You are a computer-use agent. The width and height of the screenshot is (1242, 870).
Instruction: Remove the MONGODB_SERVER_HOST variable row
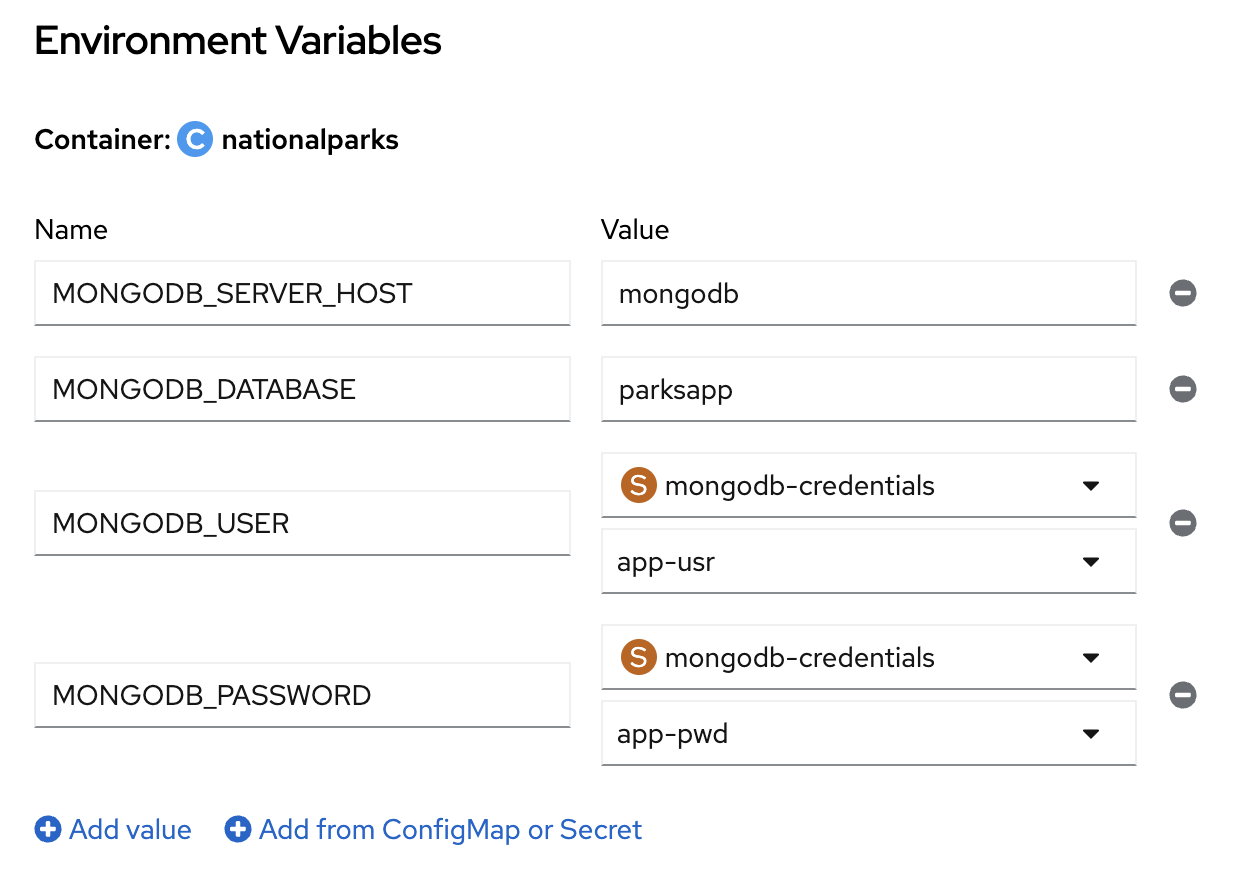(x=1183, y=293)
